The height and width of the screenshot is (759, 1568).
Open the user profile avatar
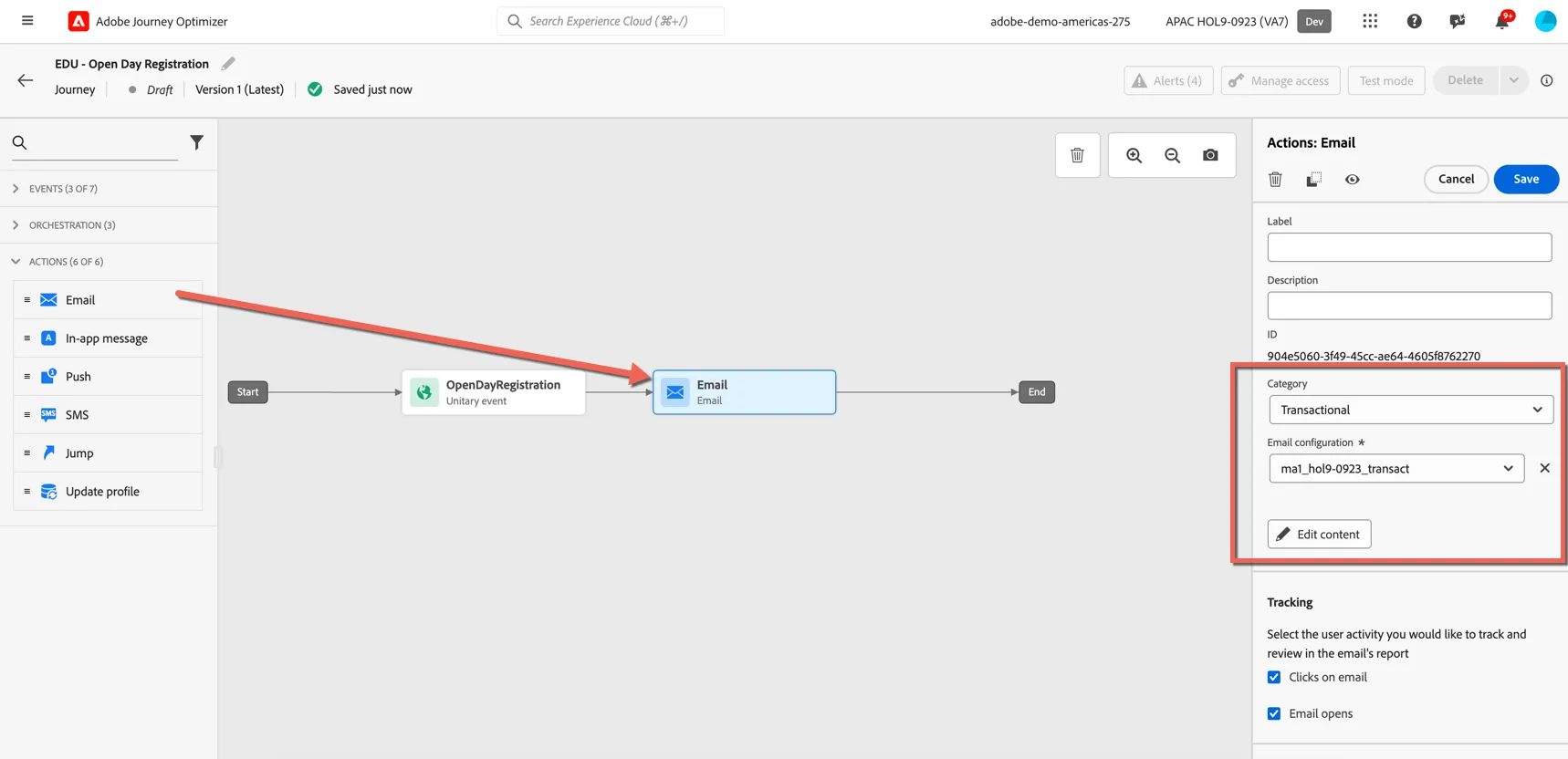(x=1545, y=21)
